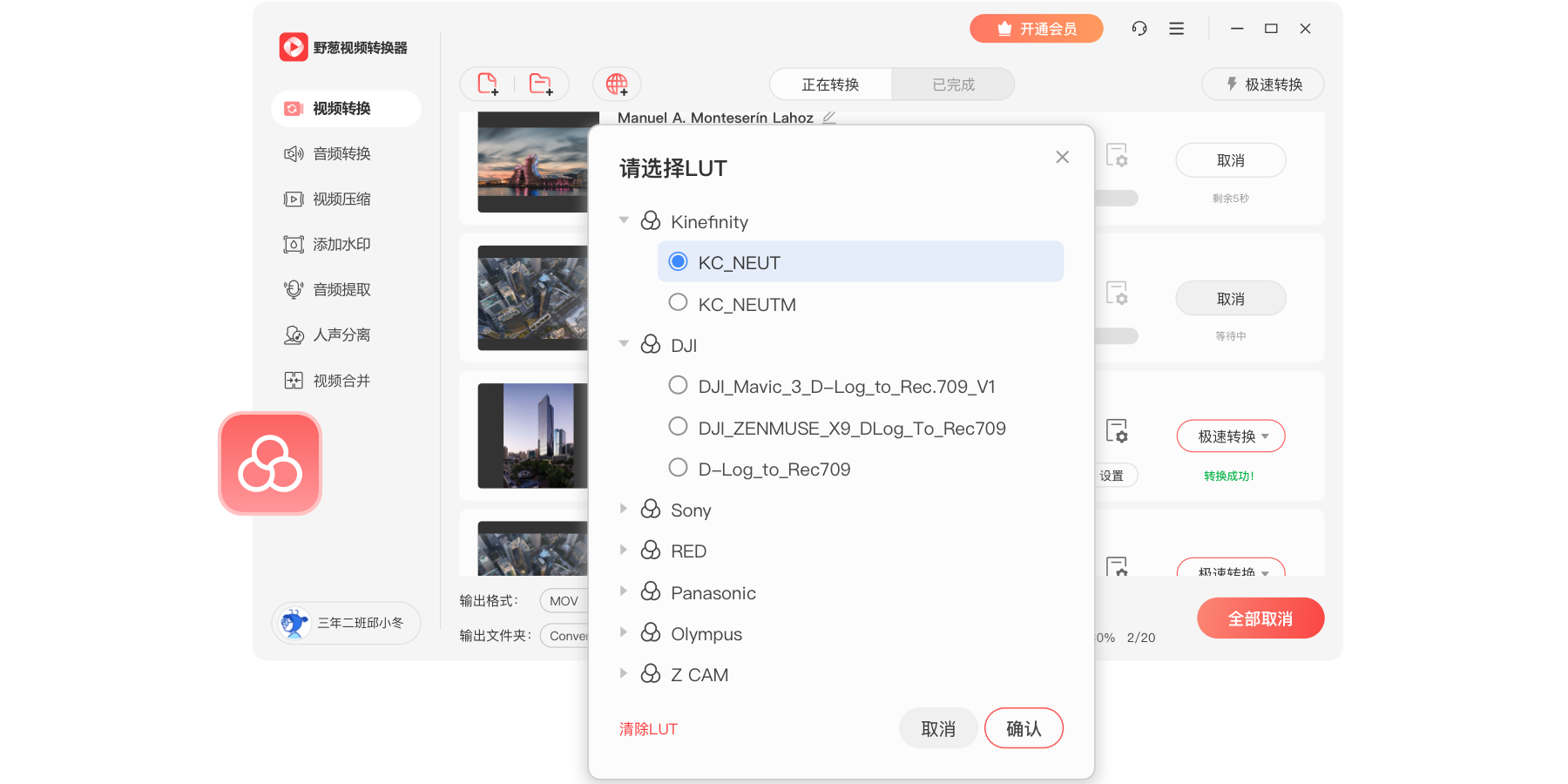This screenshot has height=784, width=1568.
Task: Select D-Log_to_Rec709 radio button
Action: click(x=678, y=468)
